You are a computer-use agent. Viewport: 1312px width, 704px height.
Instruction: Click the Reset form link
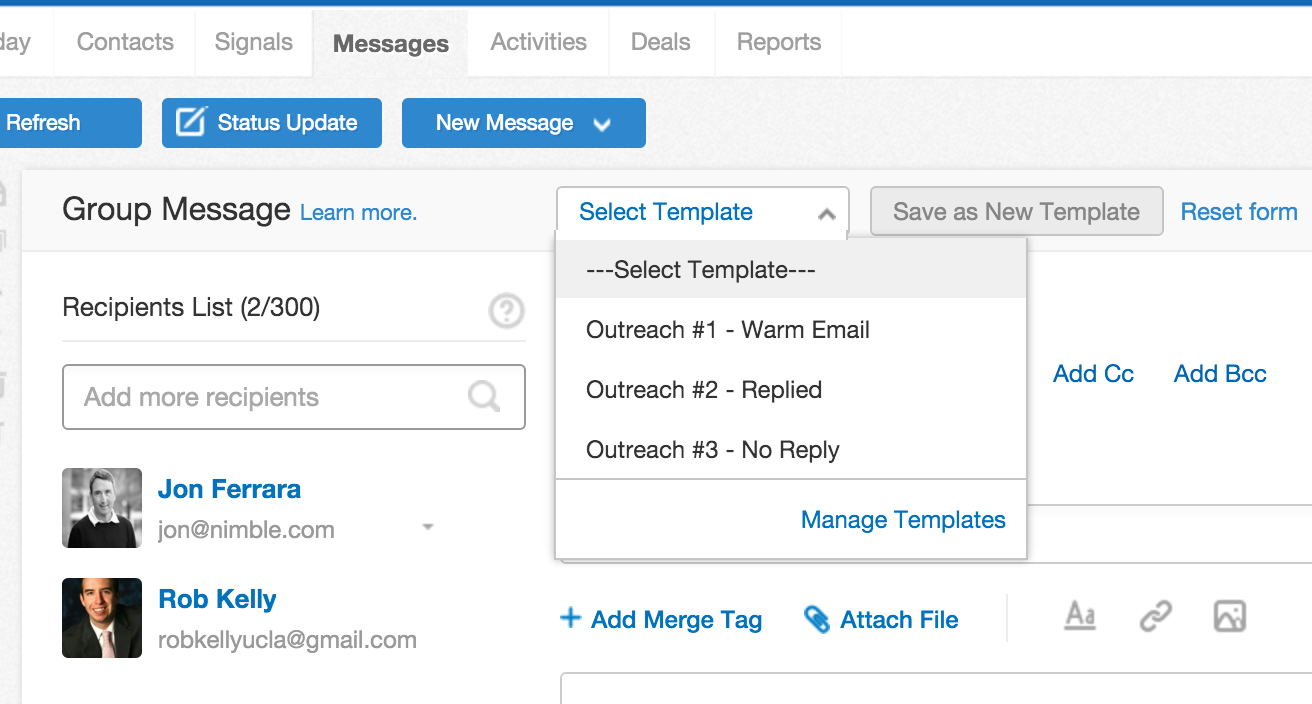1239,212
